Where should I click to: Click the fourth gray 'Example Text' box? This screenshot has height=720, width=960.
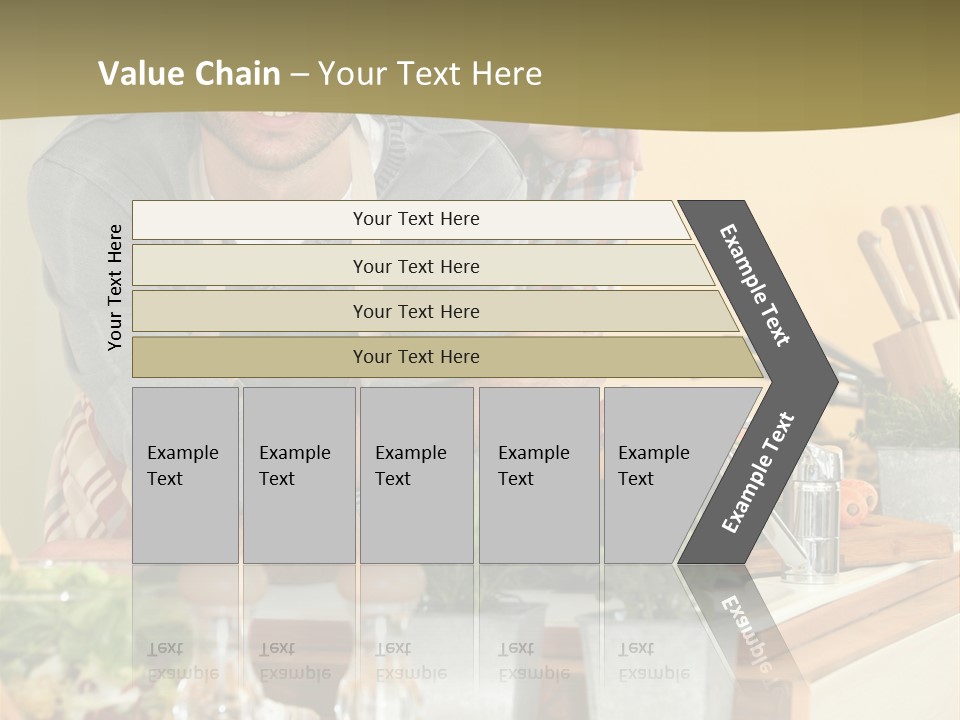538,474
